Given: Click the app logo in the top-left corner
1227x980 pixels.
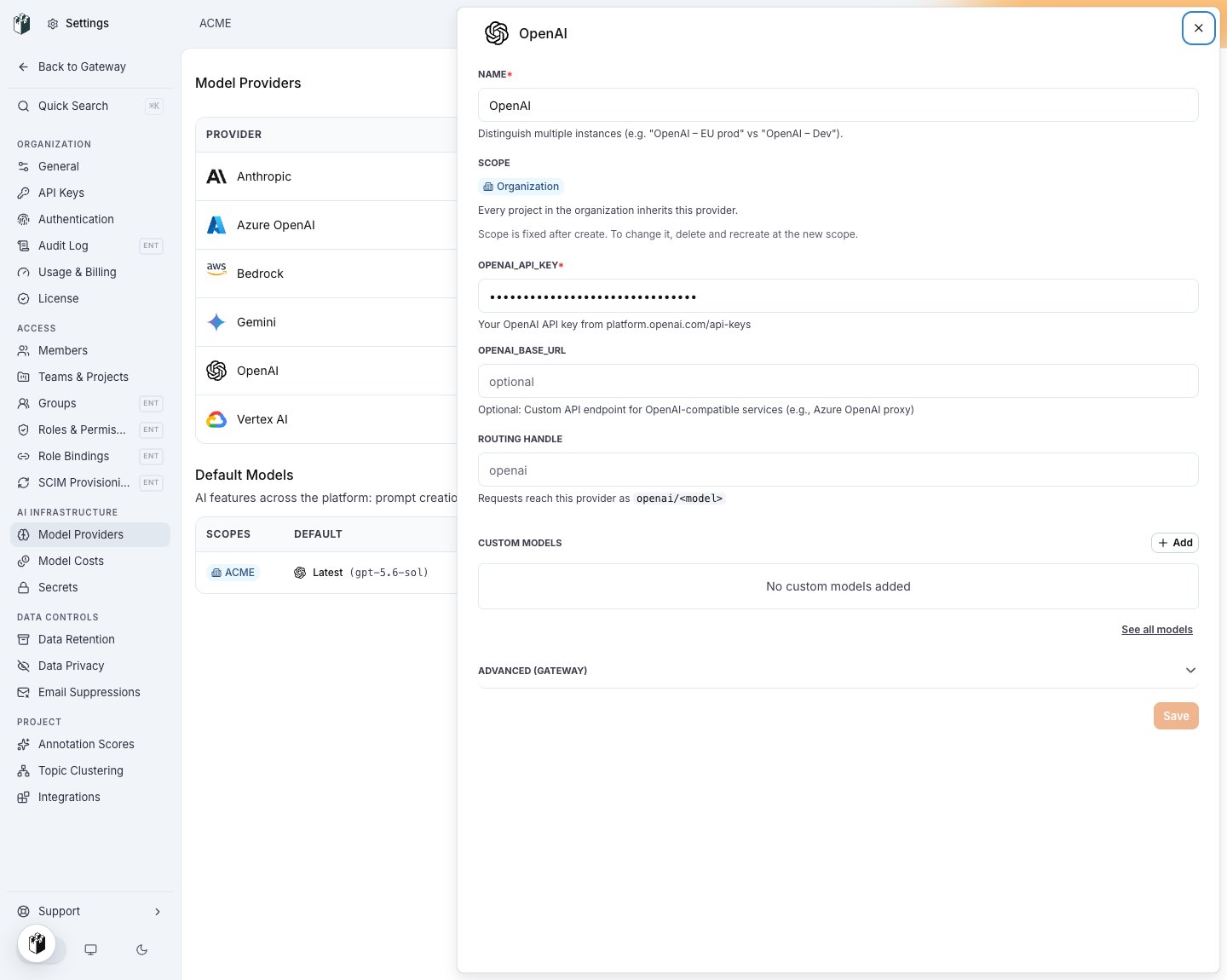Looking at the screenshot, I should coord(22,24).
